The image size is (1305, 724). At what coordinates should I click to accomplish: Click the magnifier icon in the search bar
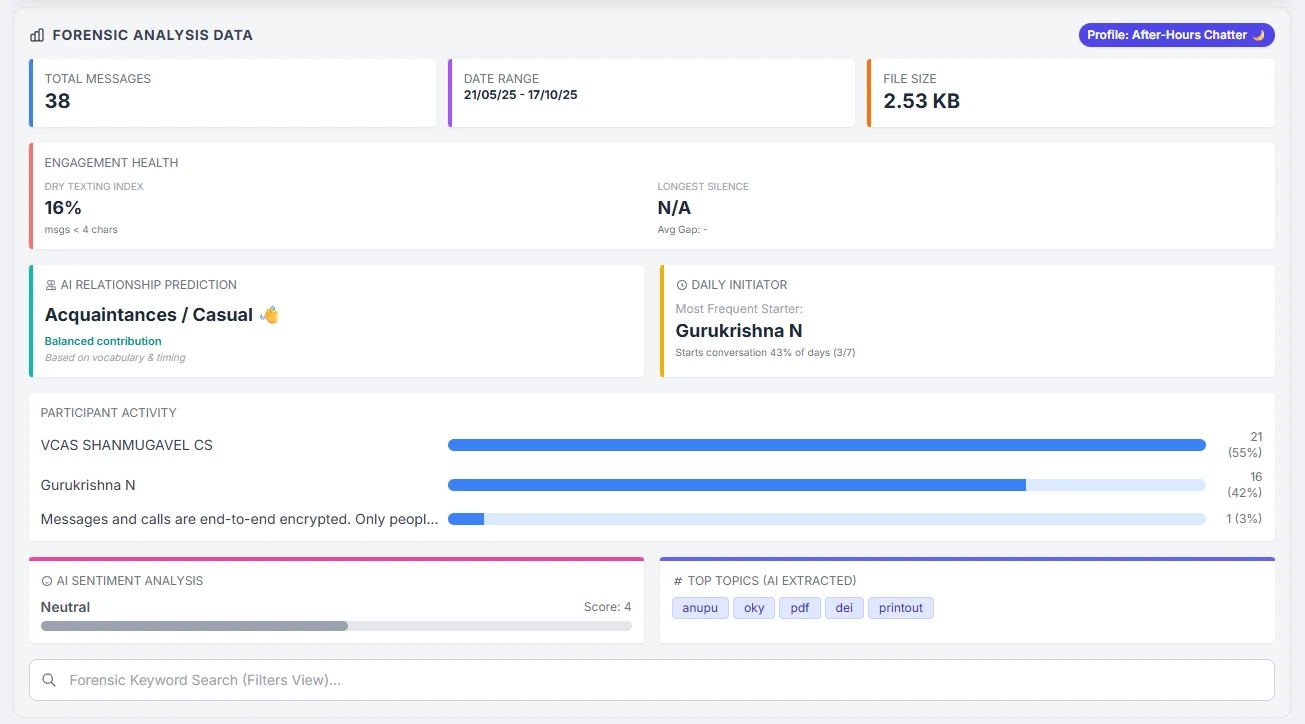(49, 680)
